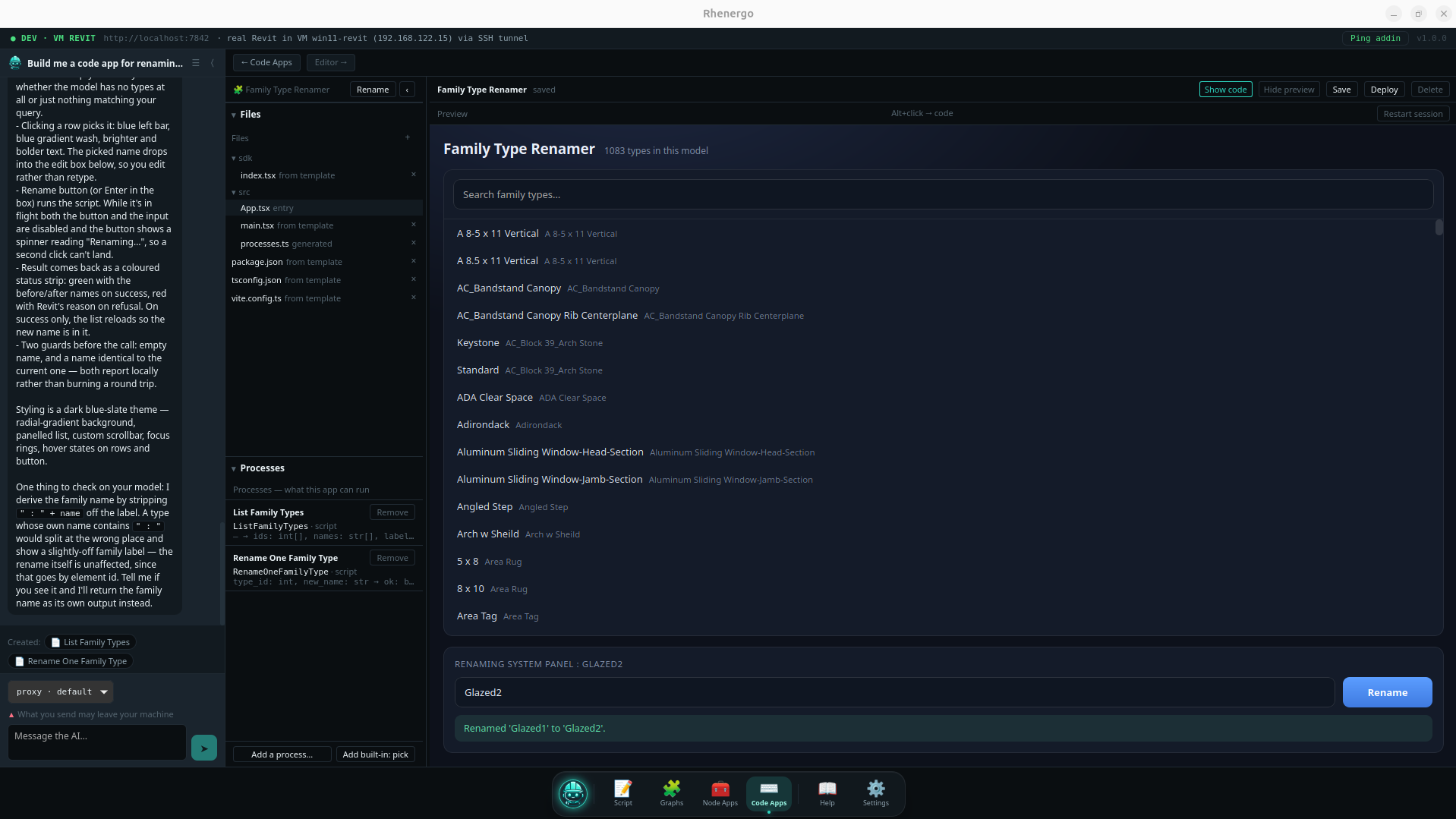Viewport: 1456px width, 819px height.
Task: Save the code app
Action: [x=1341, y=90]
